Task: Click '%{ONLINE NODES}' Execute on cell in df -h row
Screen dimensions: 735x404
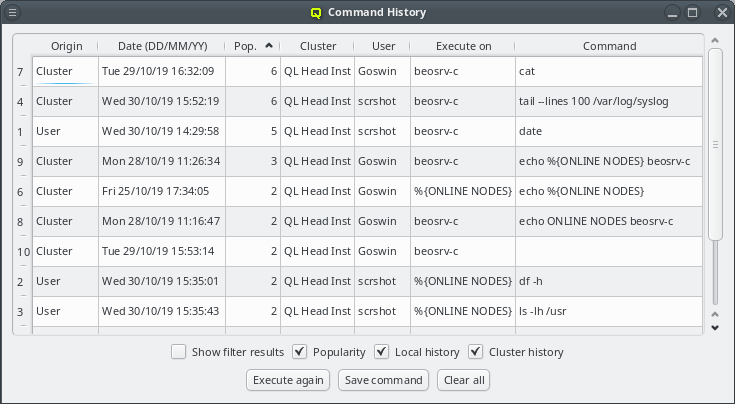Action: point(463,281)
